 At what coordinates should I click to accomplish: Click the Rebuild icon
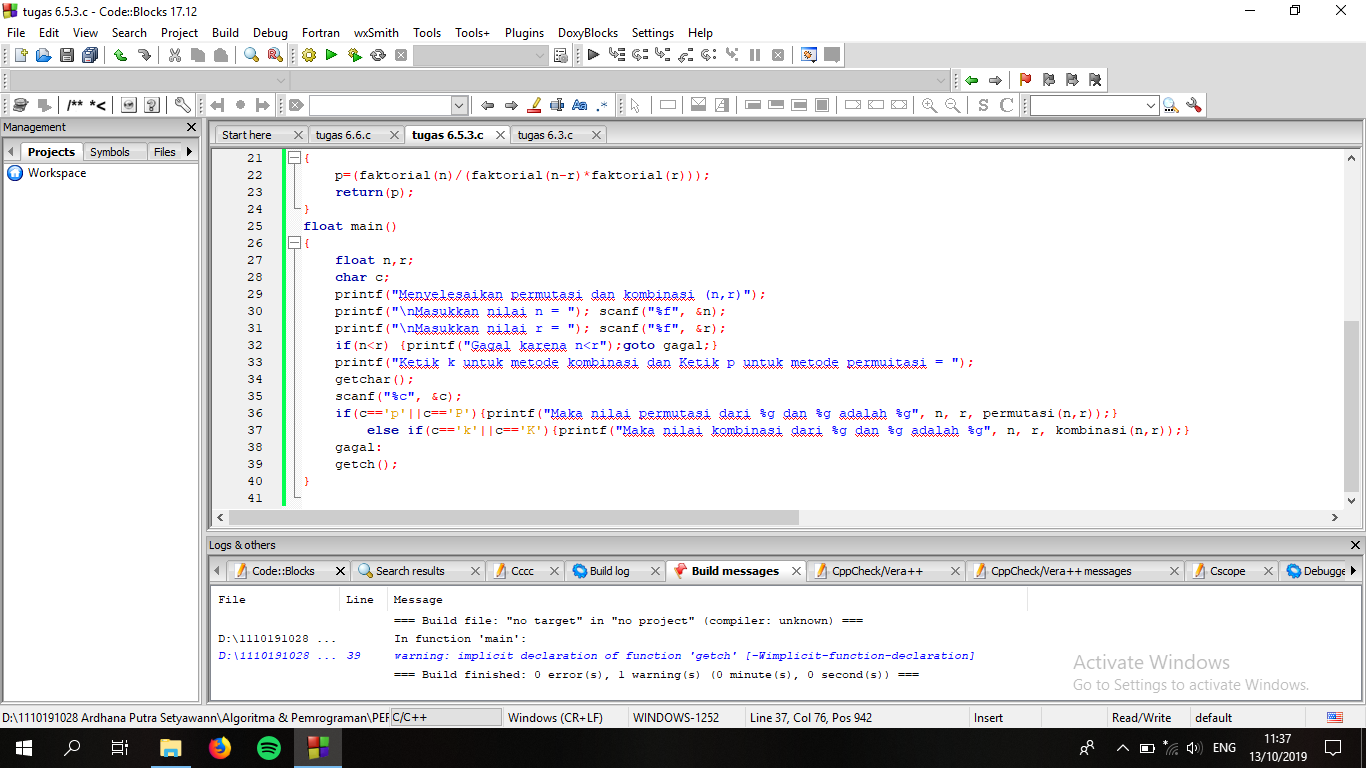click(x=378, y=55)
